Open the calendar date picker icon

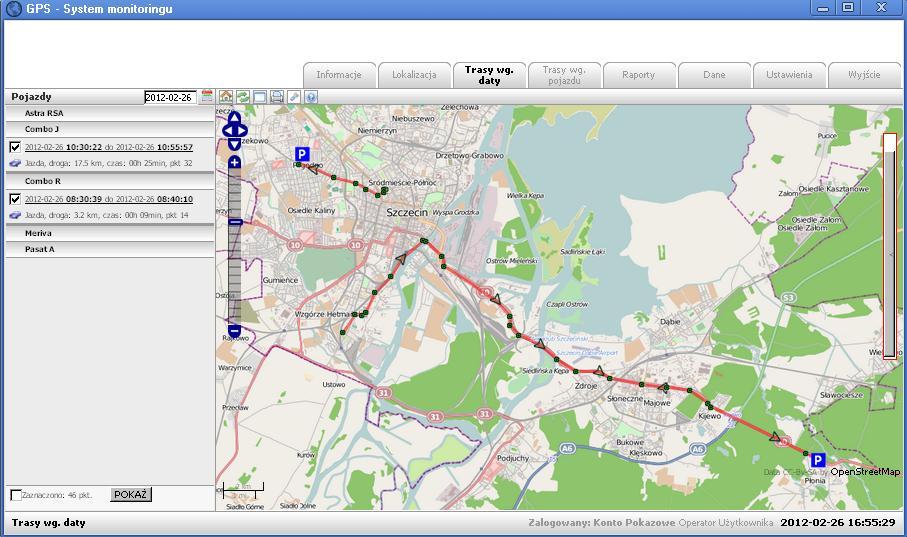[x=207, y=96]
